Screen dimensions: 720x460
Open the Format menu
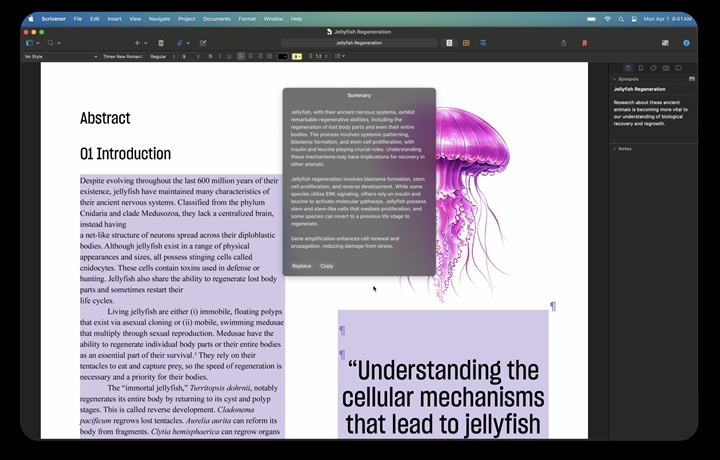pyautogui.click(x=246, y=18)
